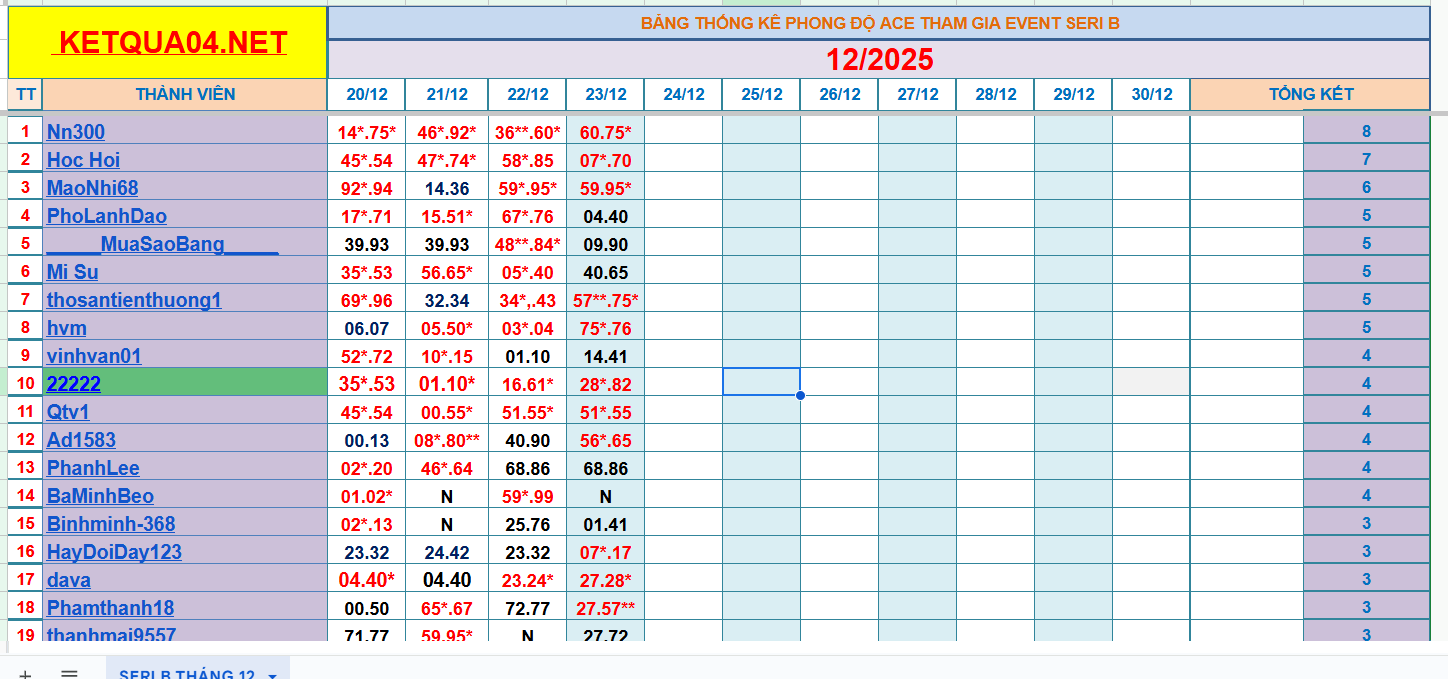Open the KETQUA04.NET link
The image size is (1448, 679).
coord(172,43)
